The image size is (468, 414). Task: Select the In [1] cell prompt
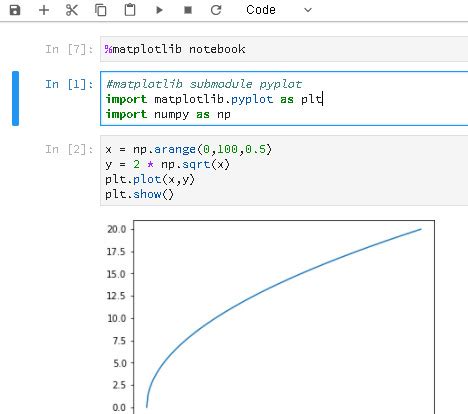[x=69, y=84]
